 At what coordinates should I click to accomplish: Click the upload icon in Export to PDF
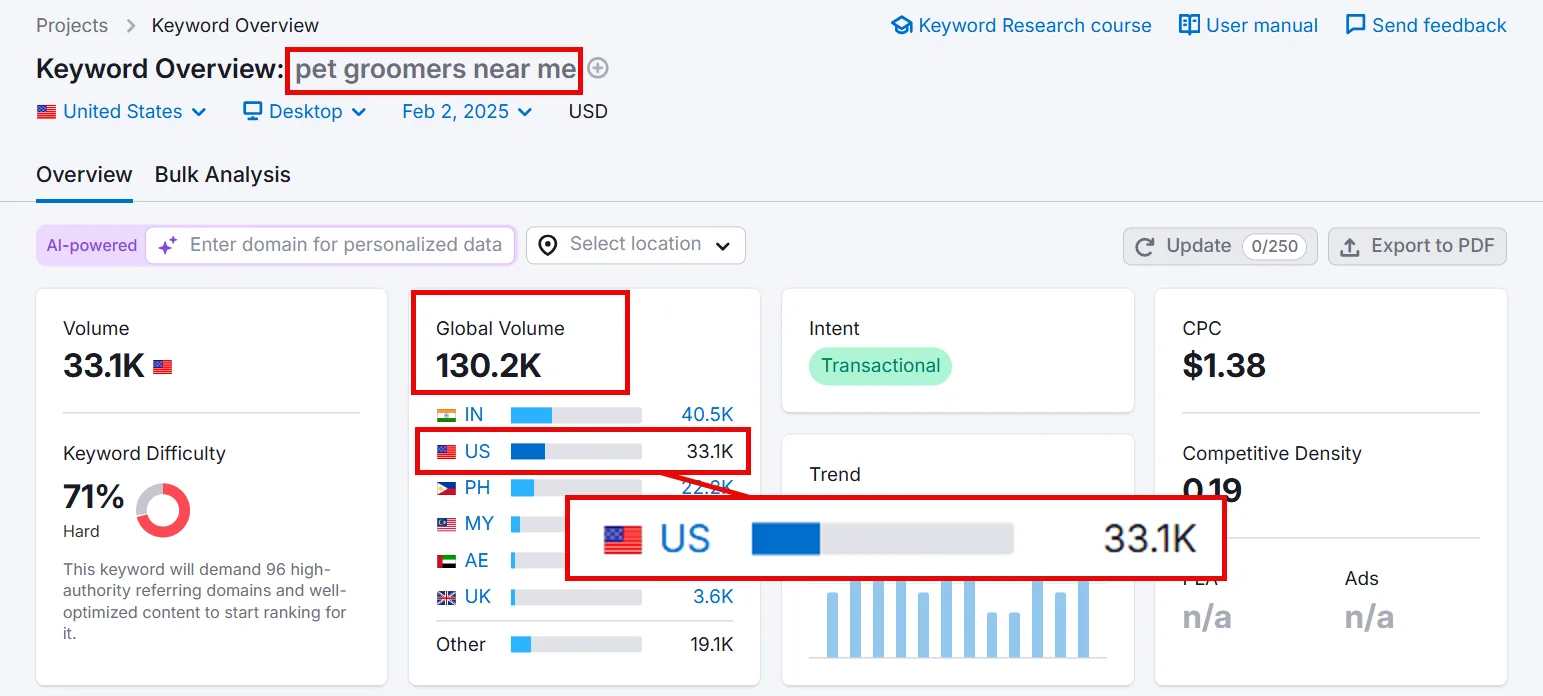click(x=1350, y=247)
